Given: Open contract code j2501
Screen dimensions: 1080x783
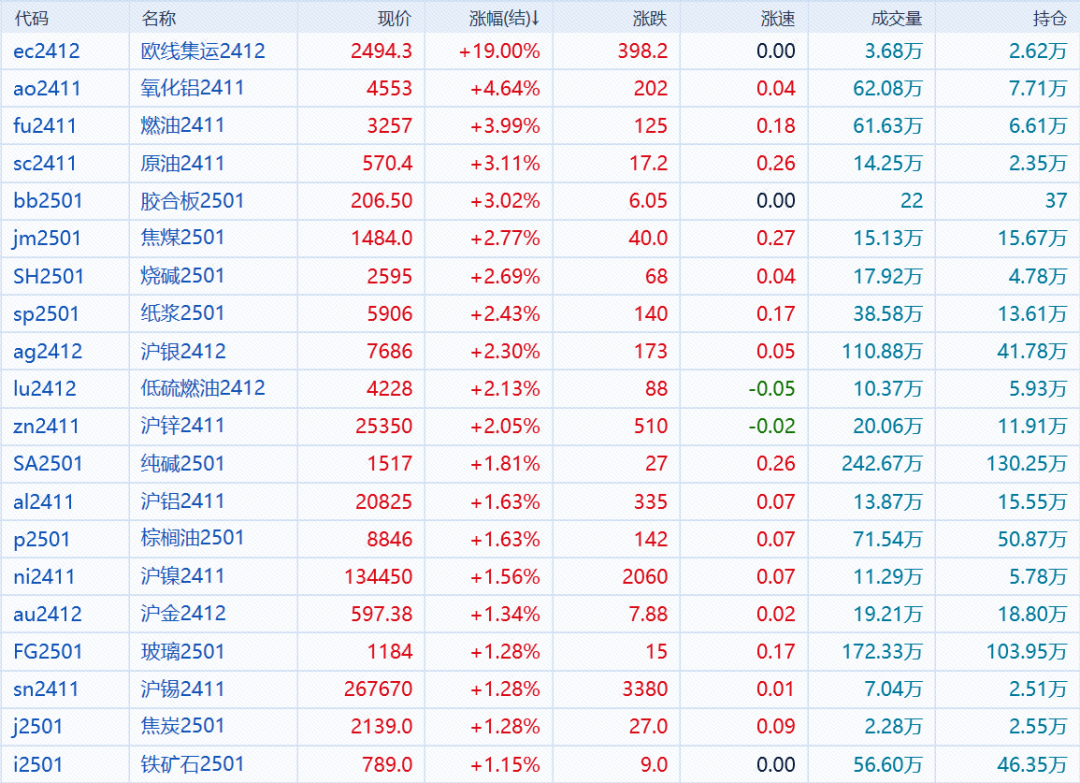Looking at the screenshot, I should point(38,727).
